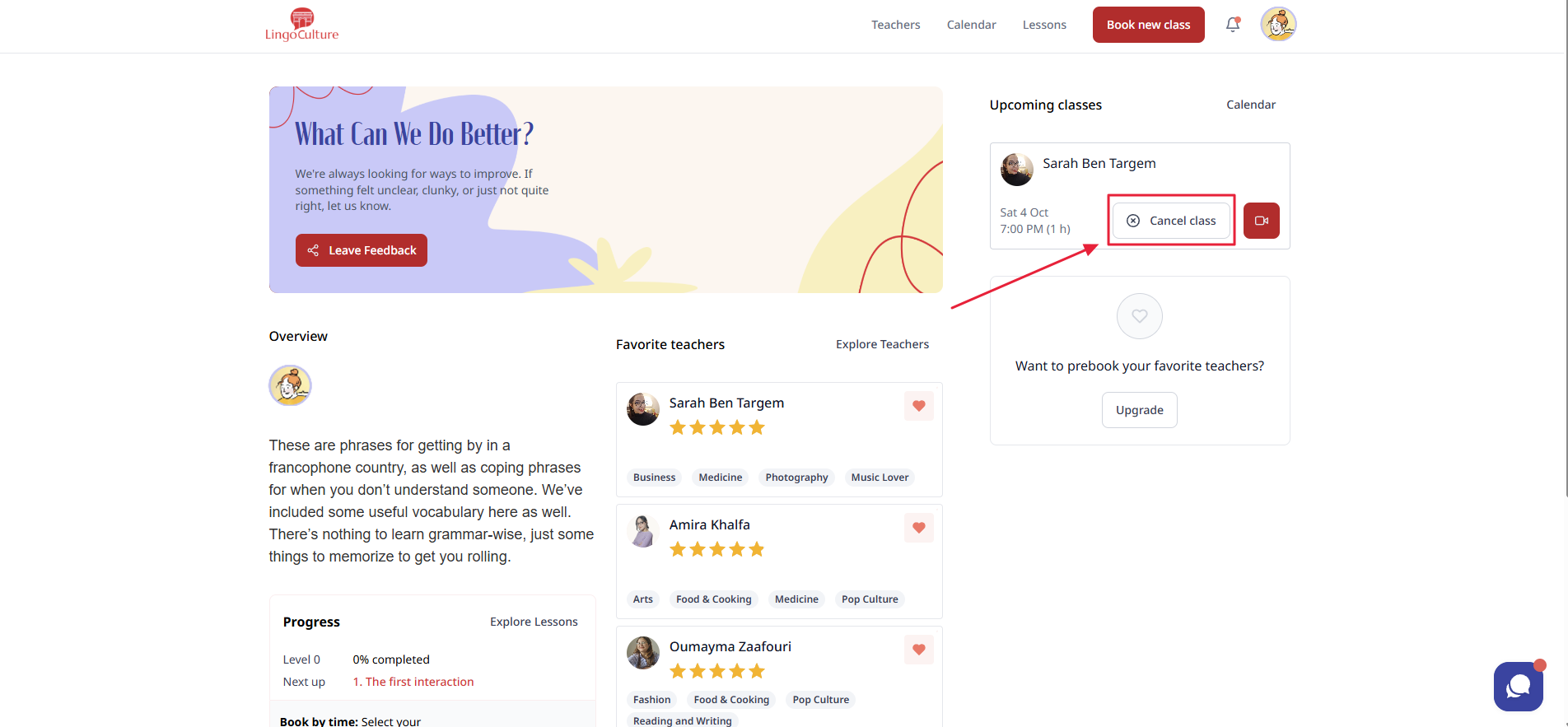Click the Upgrade button
This screenshot has height=727, width=1568.
1139,410
